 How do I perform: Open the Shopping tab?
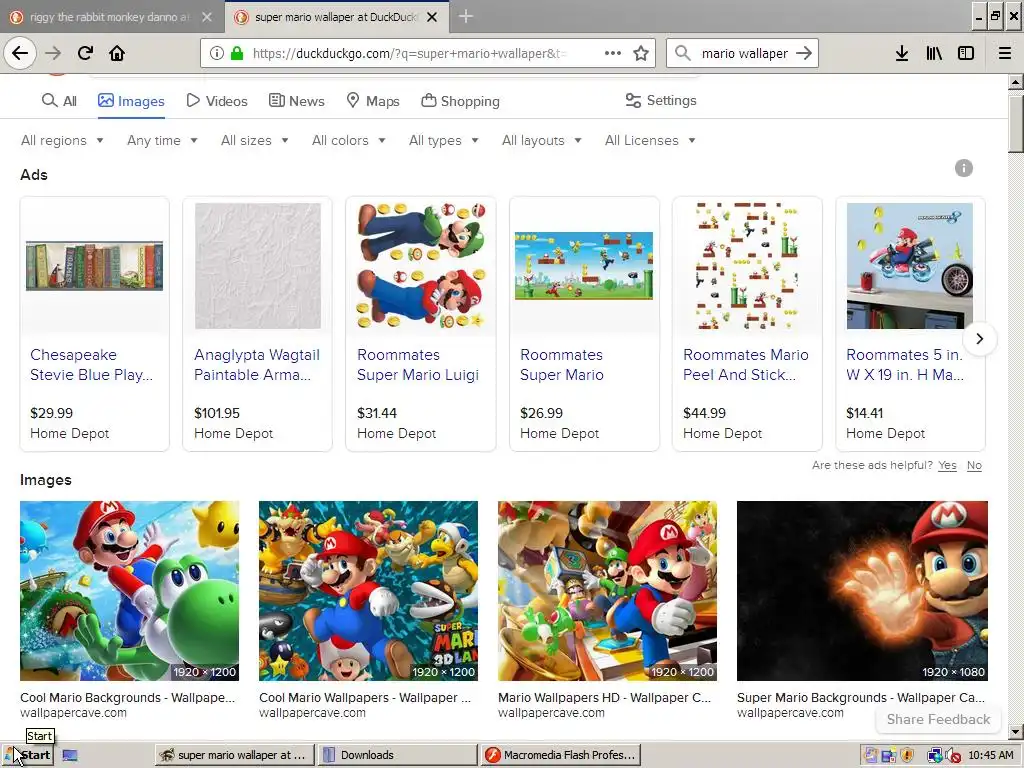tap(460, 101)
